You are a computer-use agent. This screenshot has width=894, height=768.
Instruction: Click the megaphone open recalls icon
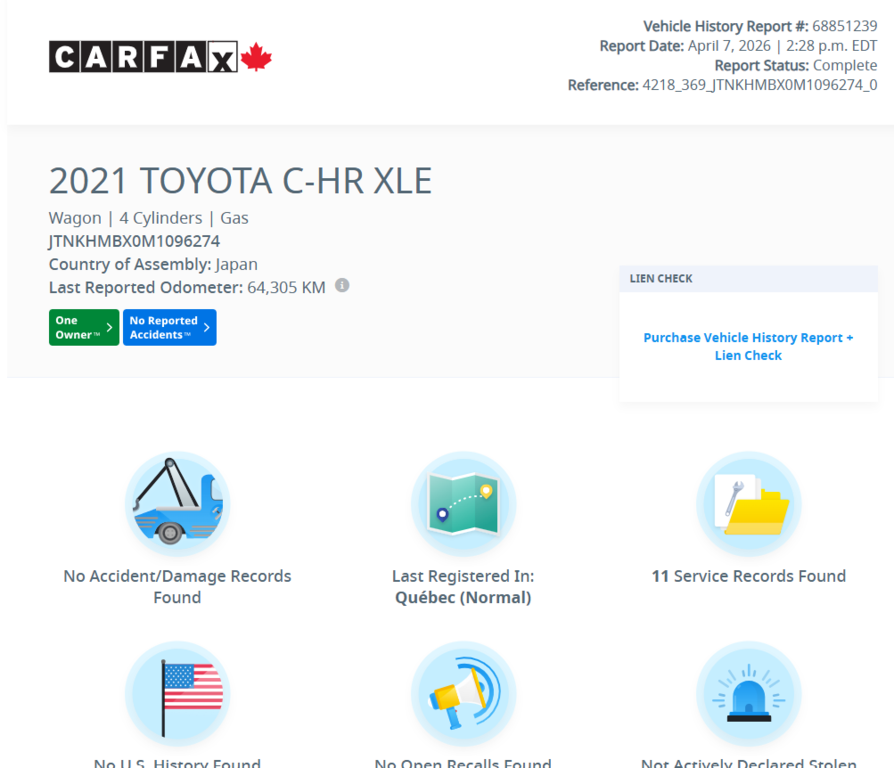pyautogui.click(x=463, y=693)
